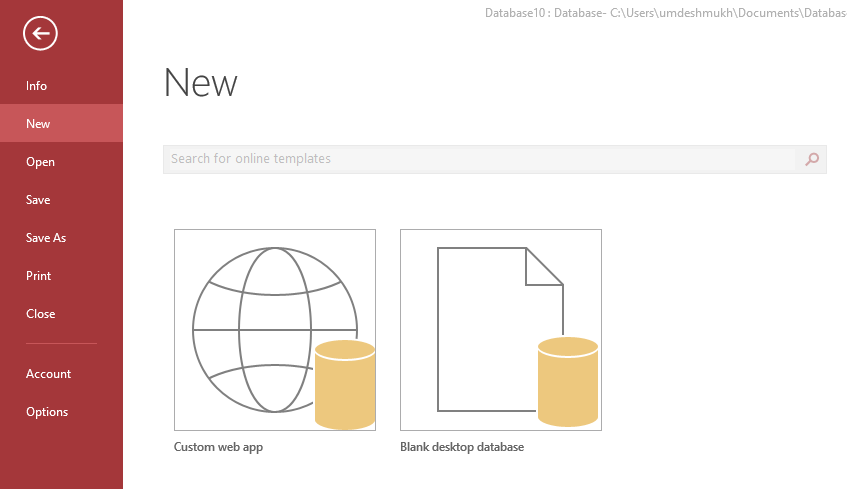Open Access Options

click(x=62, y=411)
